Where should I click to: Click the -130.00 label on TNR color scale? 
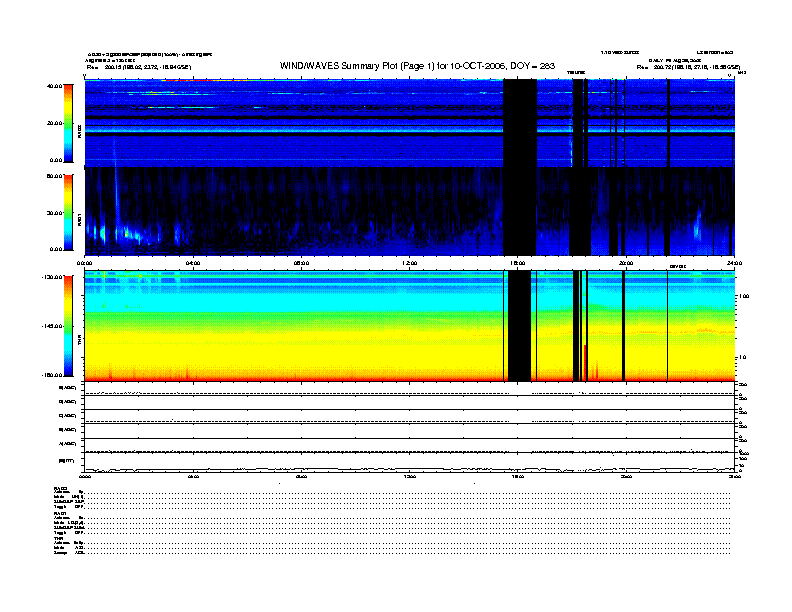(52, 277)
